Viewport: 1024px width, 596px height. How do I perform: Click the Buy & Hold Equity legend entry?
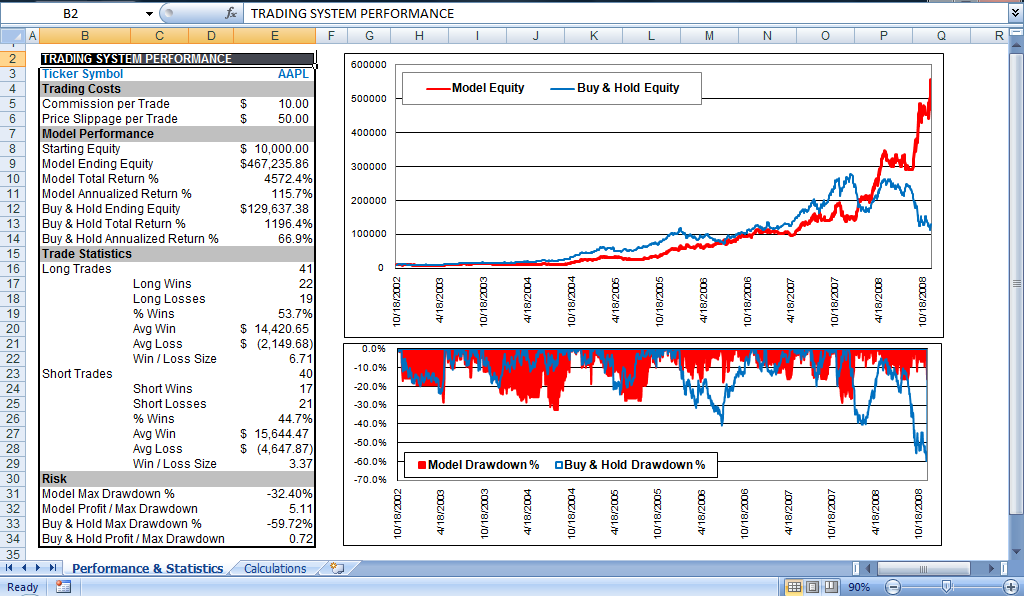click(x=615, y=88)
